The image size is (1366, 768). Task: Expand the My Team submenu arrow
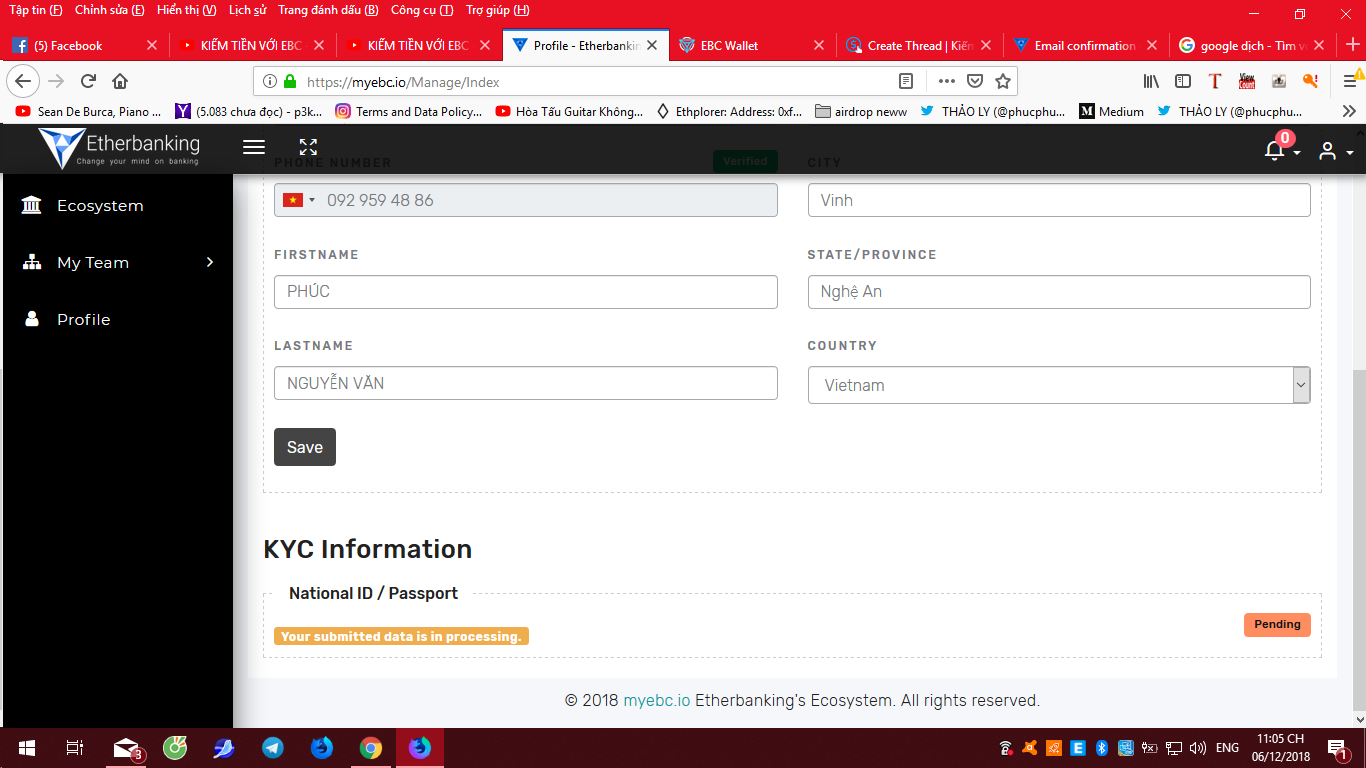pyautogui.click(x=210, y=262)
